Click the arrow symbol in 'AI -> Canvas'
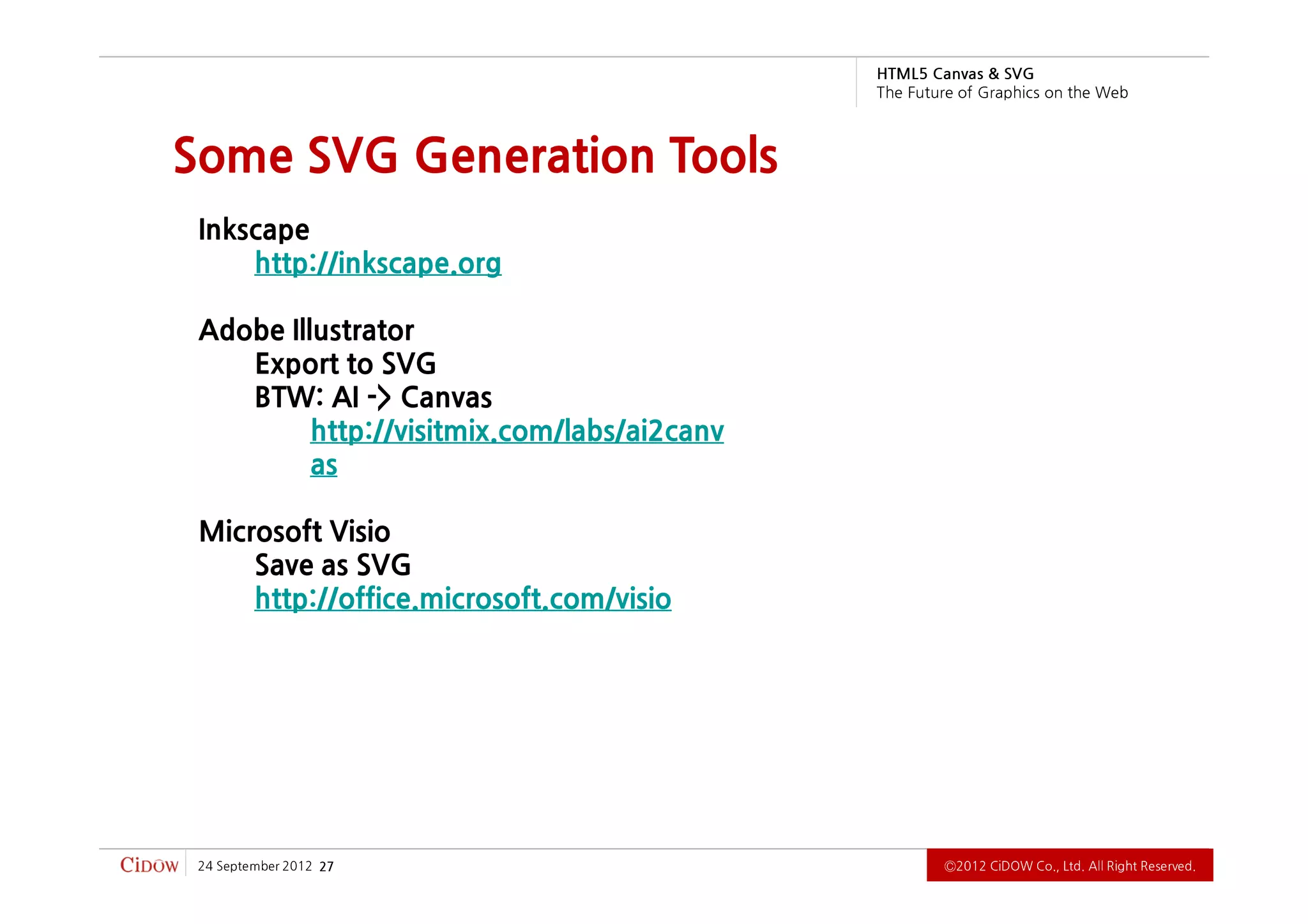The height and width of the screenshot is (924, 1308). coord(379,397)
